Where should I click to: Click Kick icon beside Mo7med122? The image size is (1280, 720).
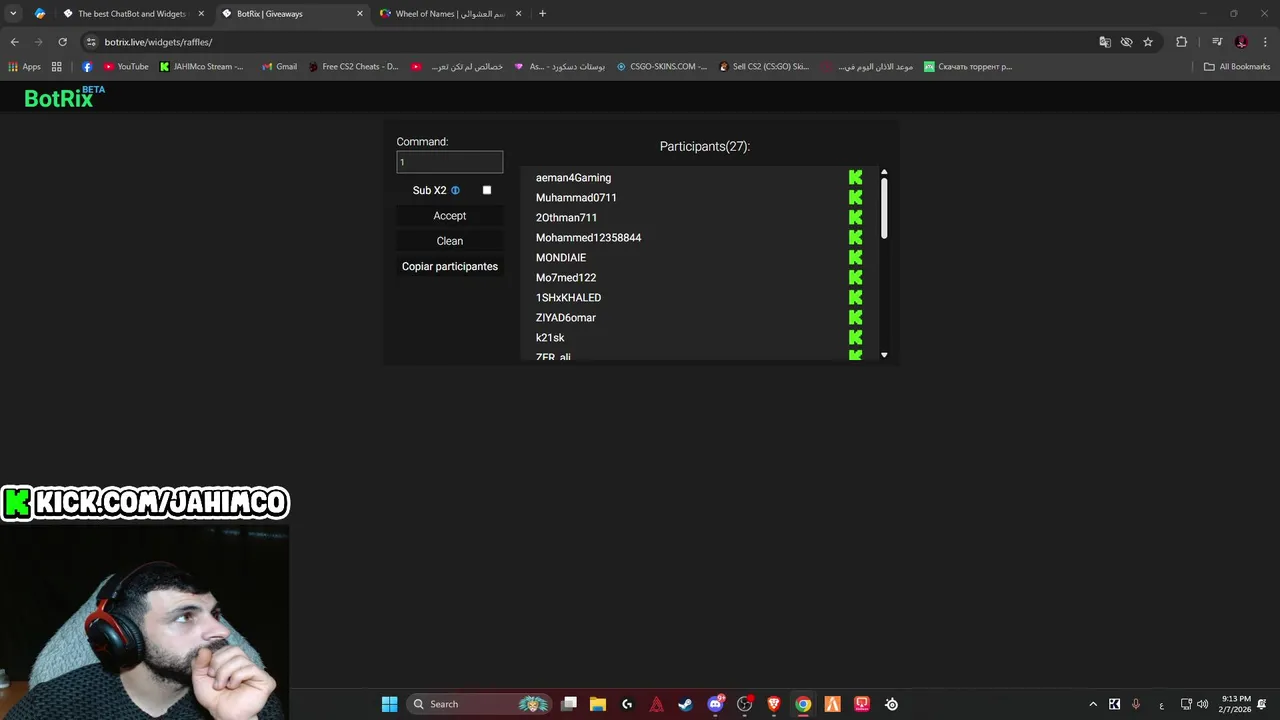coord(855,277)
